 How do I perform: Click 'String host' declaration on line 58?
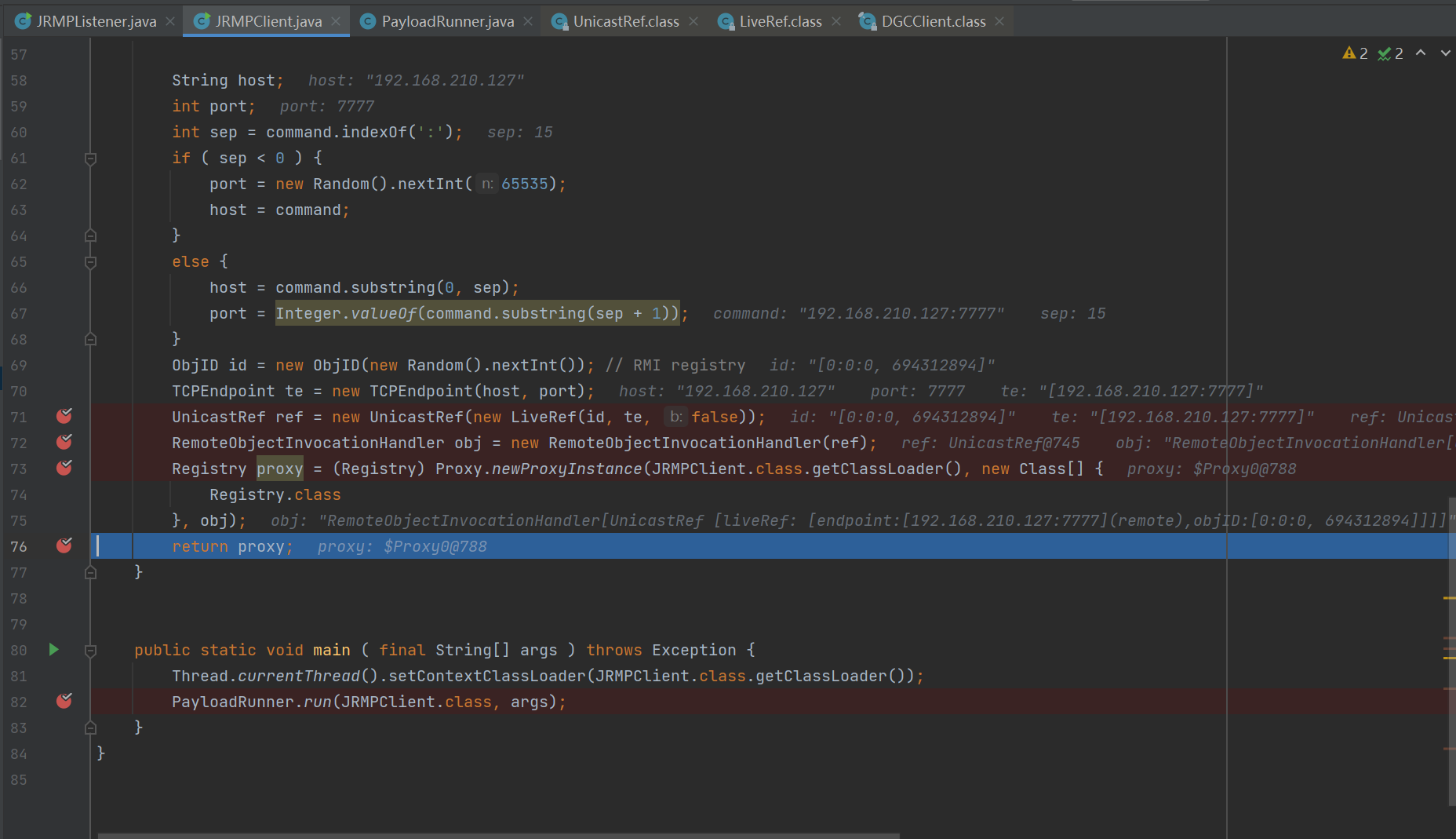click(227, 80)
